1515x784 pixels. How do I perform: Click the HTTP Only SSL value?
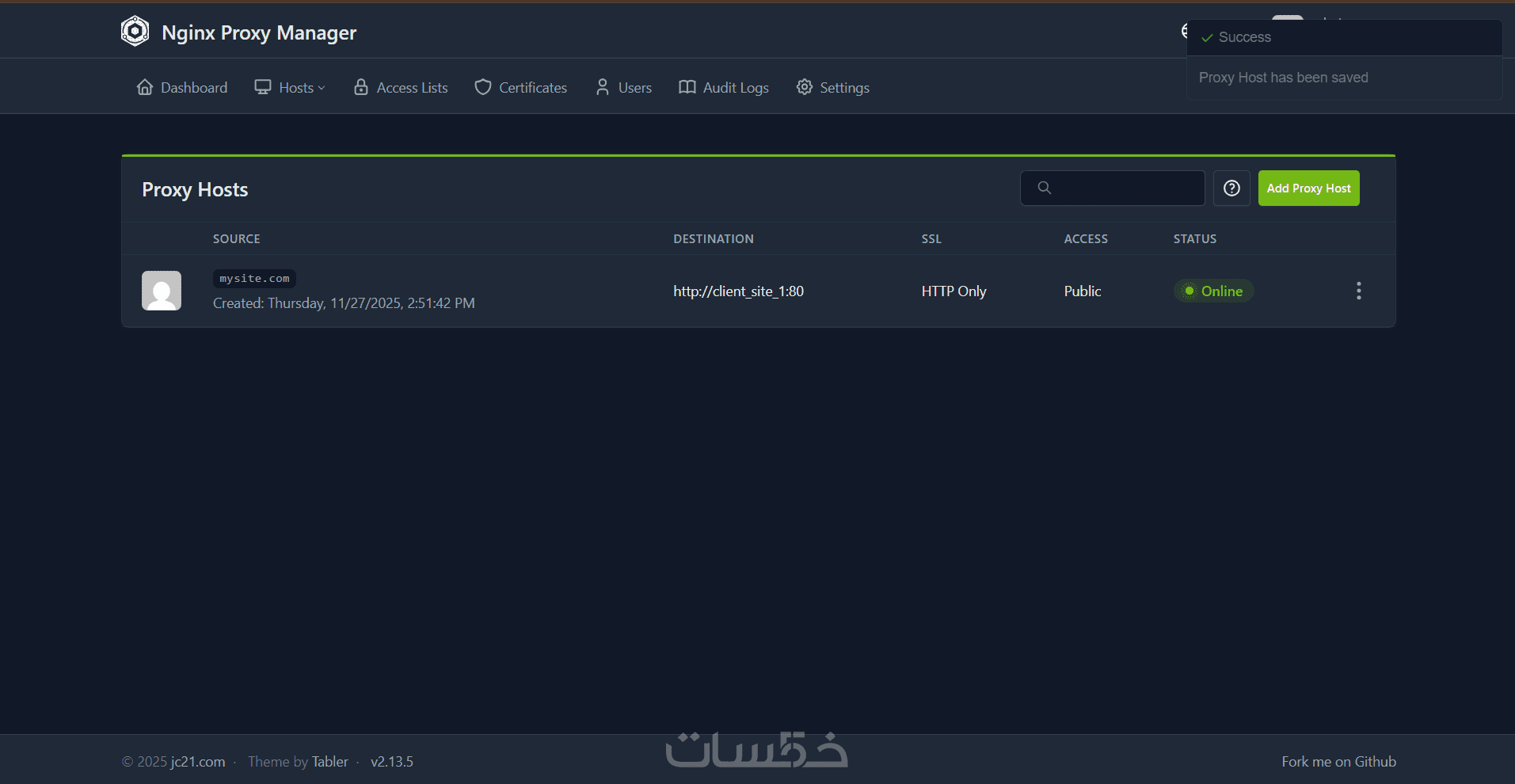[954, 291]
